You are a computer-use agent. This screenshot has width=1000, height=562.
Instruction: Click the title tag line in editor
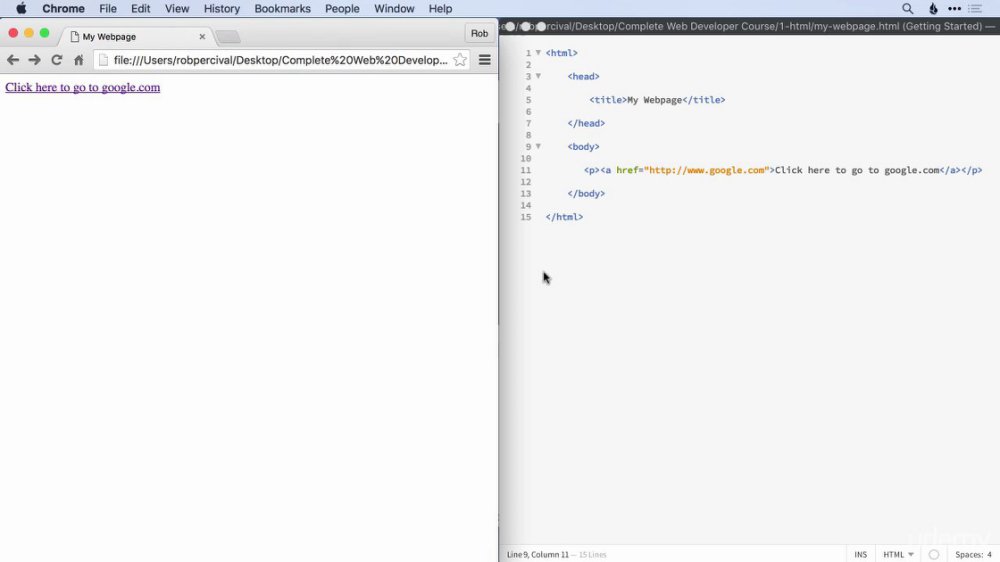657,100
